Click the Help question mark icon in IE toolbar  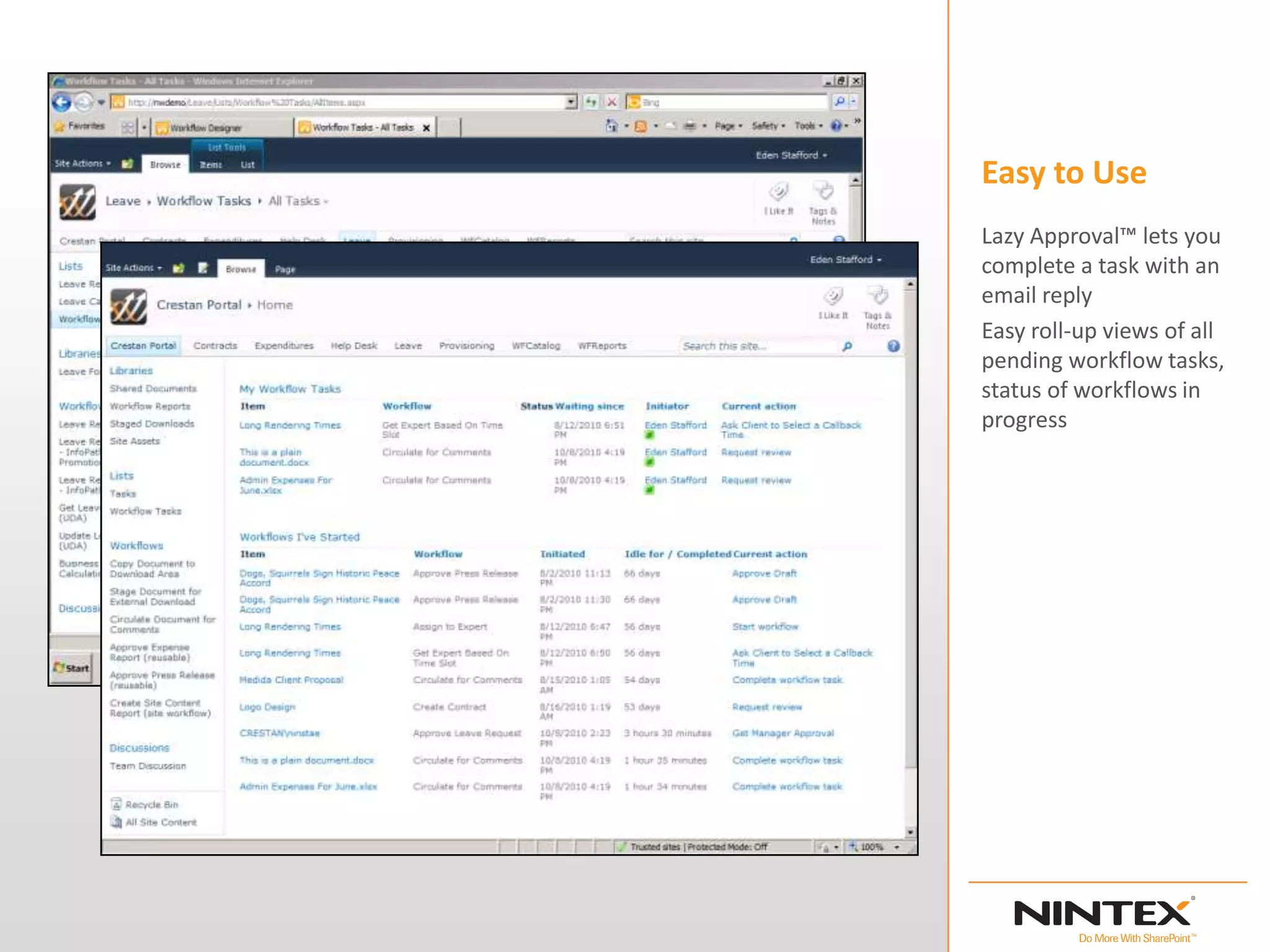[x=837, y=126]
